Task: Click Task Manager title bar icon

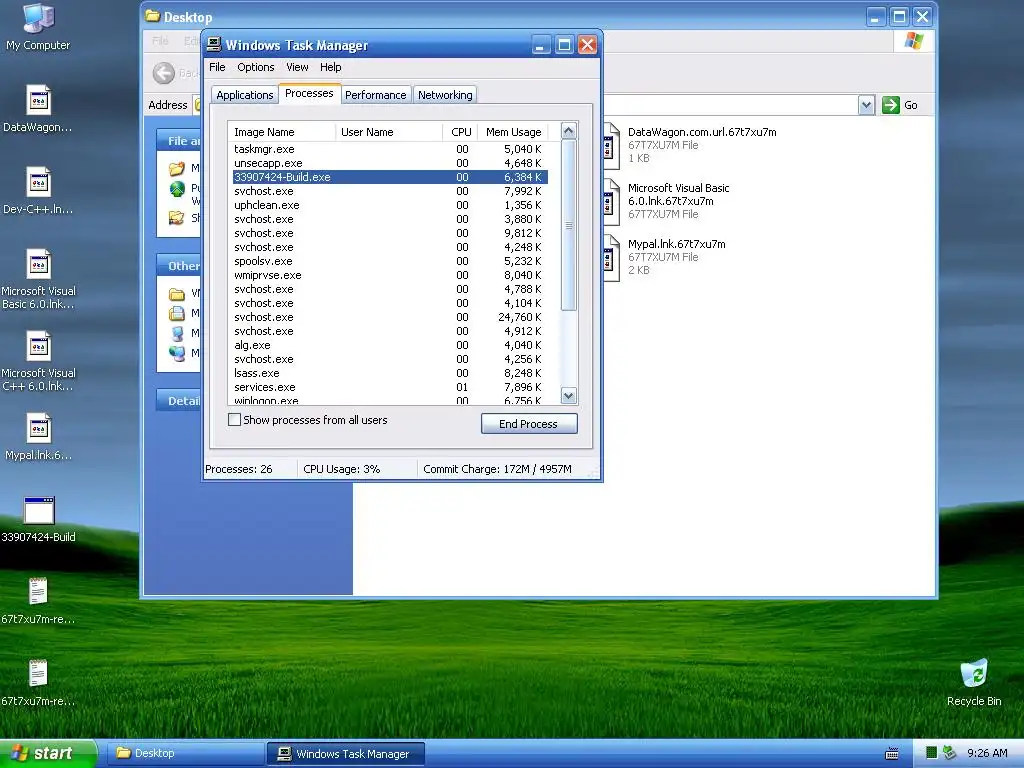Action: [214, 44]
